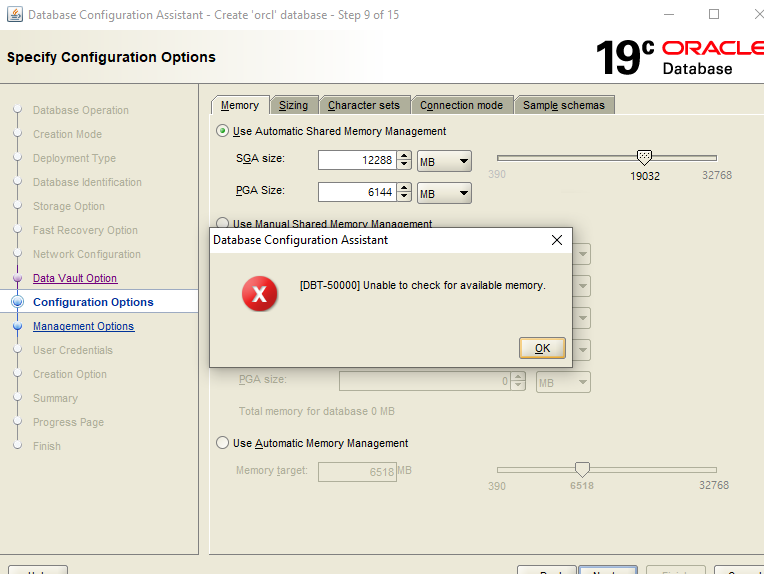Switch to the Sizing tab
Image resolution: width=764 pixels, height=574 pixels.
[x=293, y=105]
